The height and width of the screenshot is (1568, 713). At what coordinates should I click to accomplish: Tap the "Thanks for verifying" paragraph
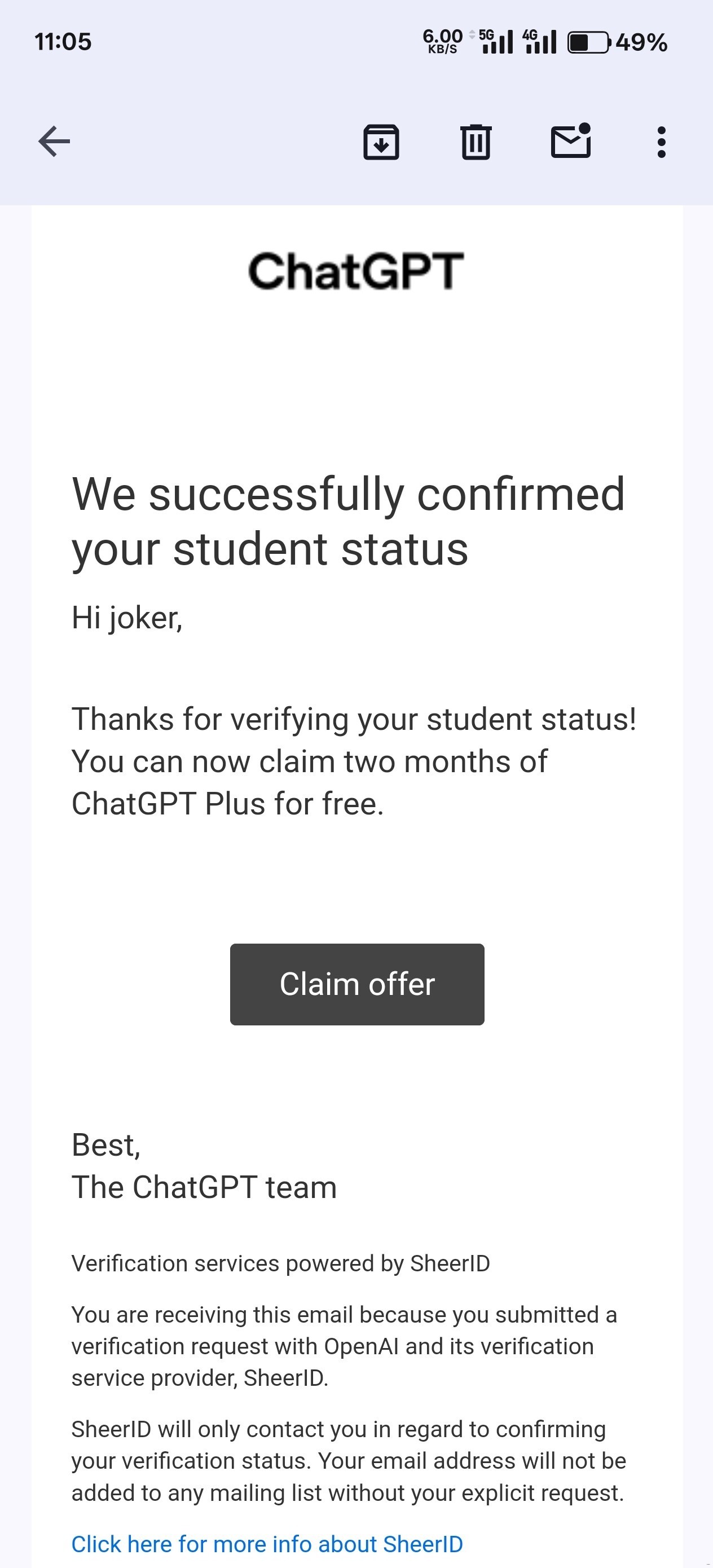click(354, 761)
